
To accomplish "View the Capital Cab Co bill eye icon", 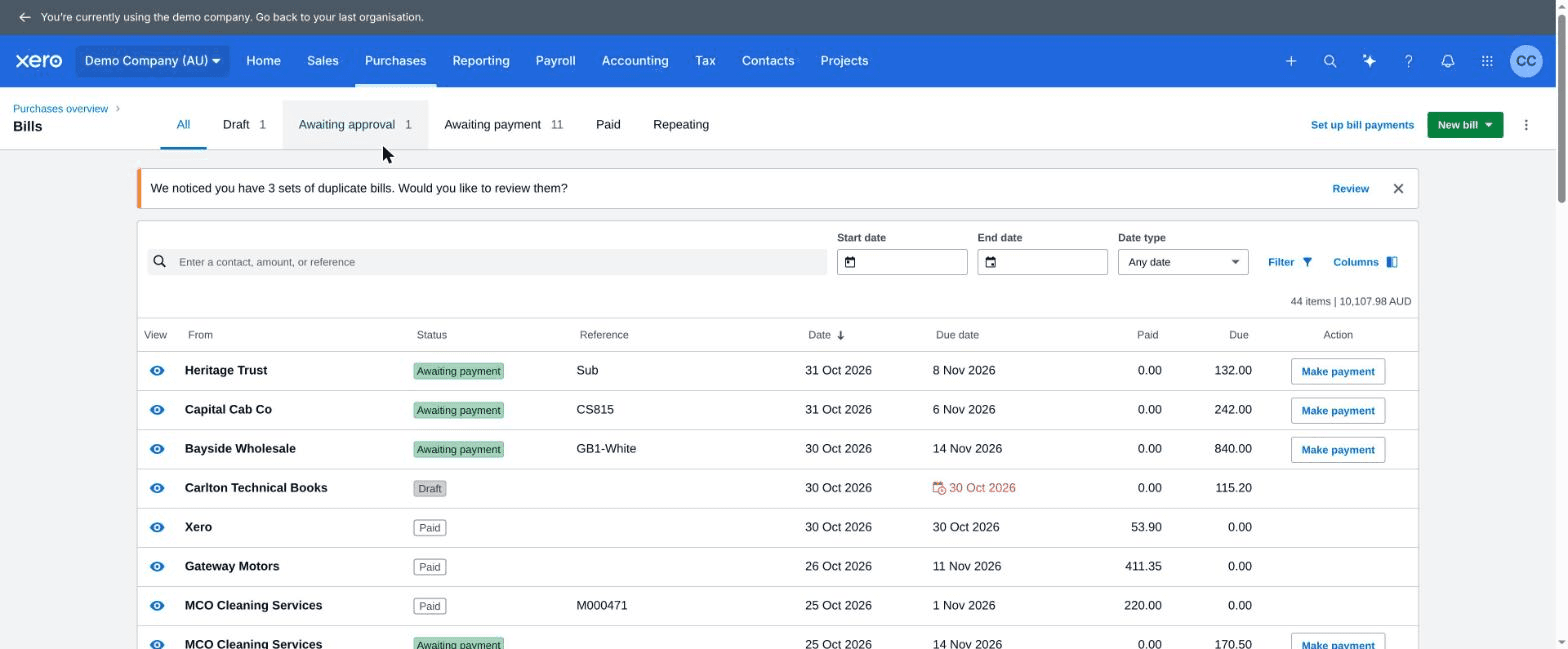I will coord(157,410).
